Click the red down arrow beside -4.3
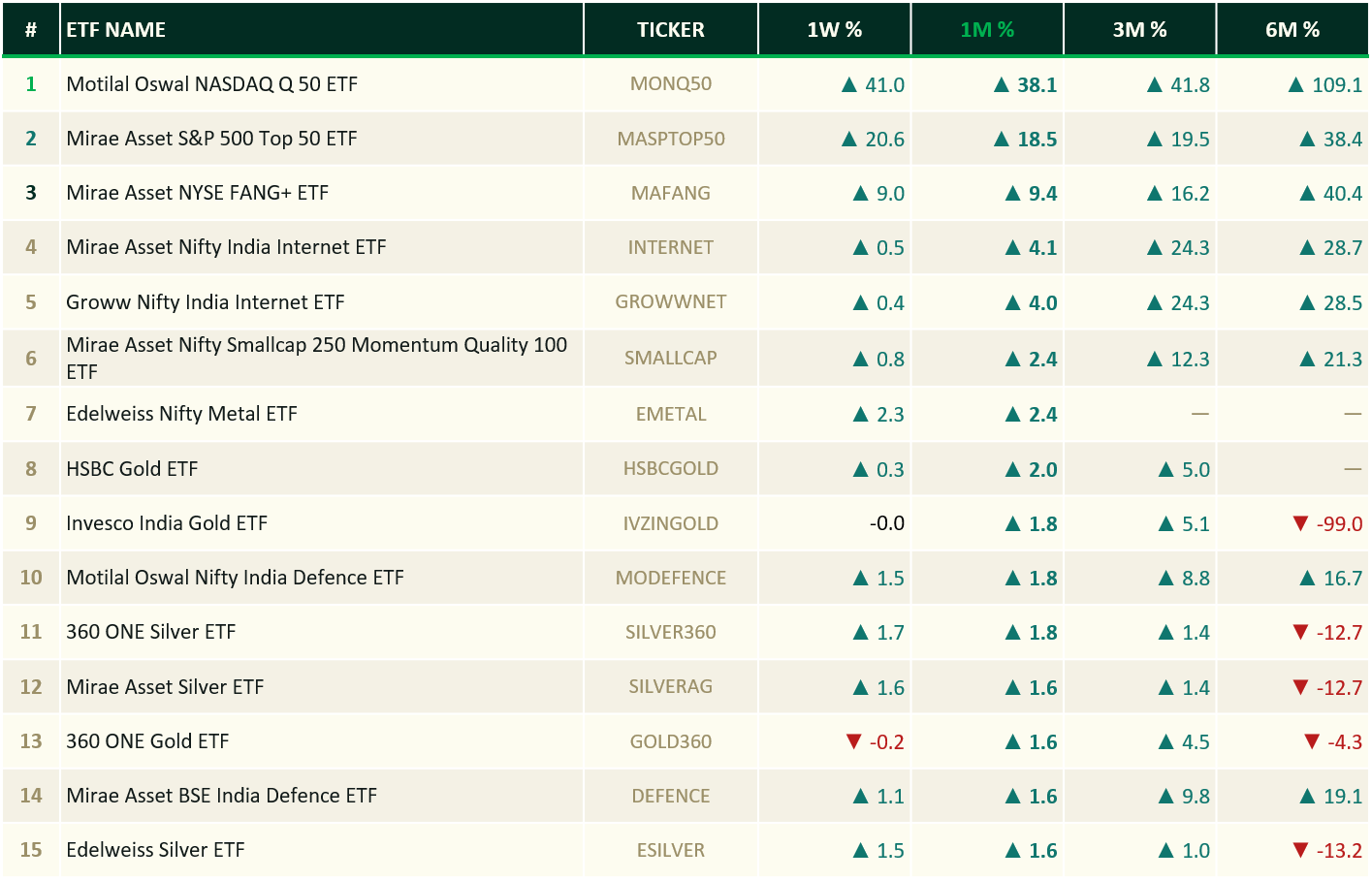This screenshot has height=880, width=1372. coord(1312,741)
